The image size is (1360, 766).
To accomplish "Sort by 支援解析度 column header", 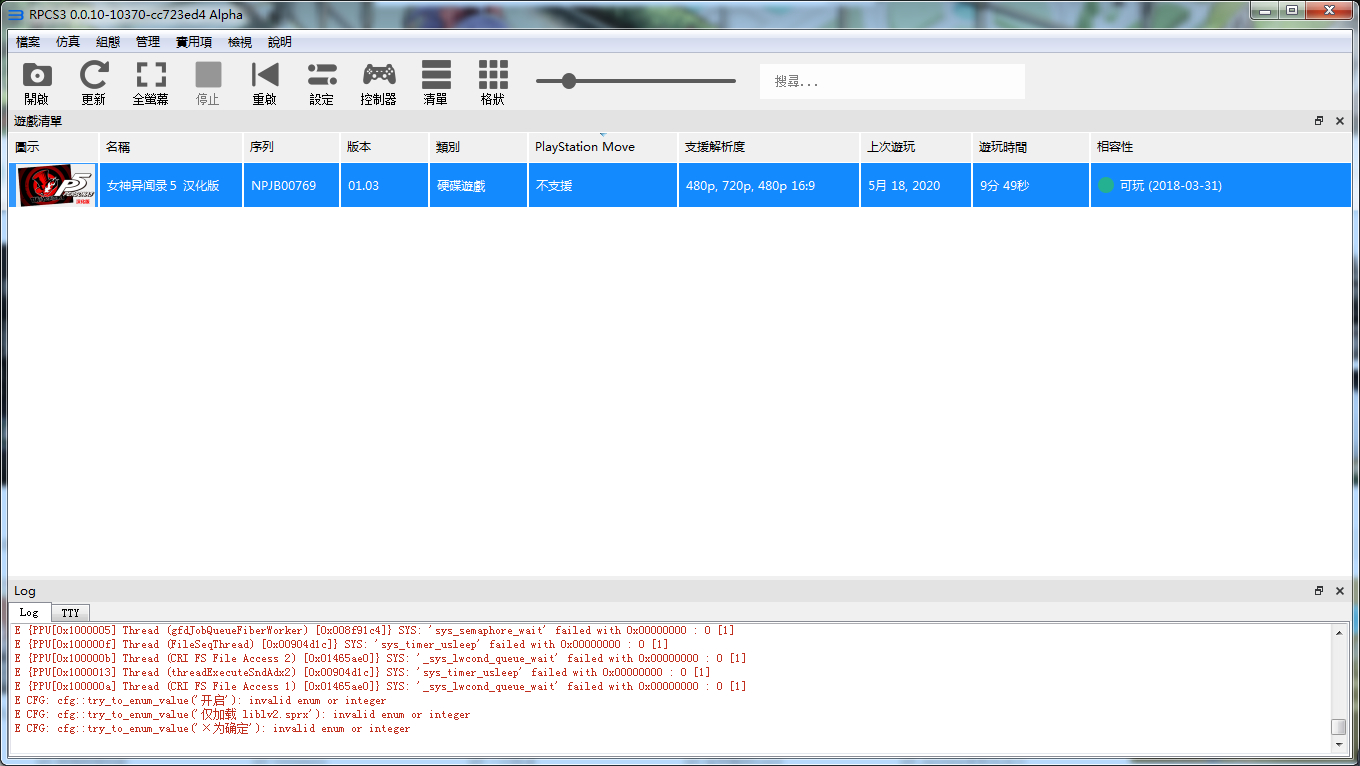I will (769, 147).
